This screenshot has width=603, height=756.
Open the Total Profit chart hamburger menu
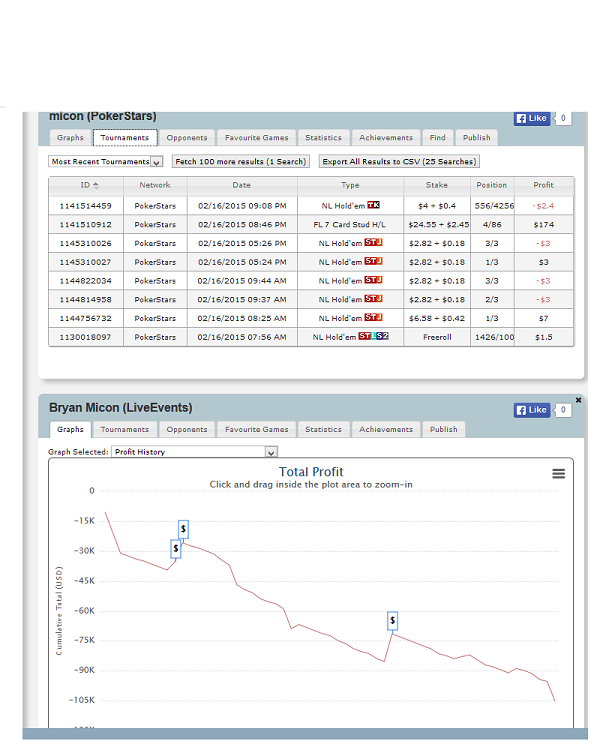pos(558,473)
